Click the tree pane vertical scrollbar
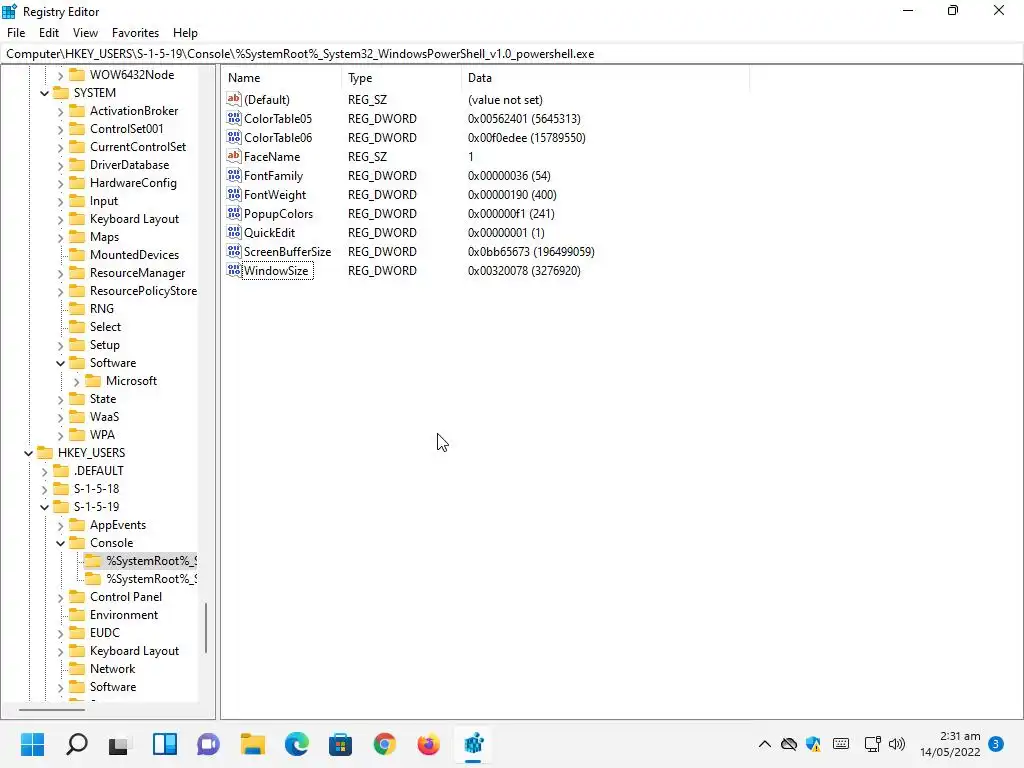The width and height of the screenshot is (1024, 768). coord(206,627)
